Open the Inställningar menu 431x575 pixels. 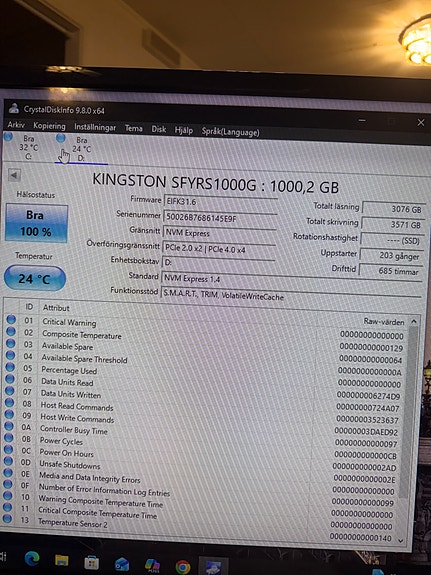(95, 127)
